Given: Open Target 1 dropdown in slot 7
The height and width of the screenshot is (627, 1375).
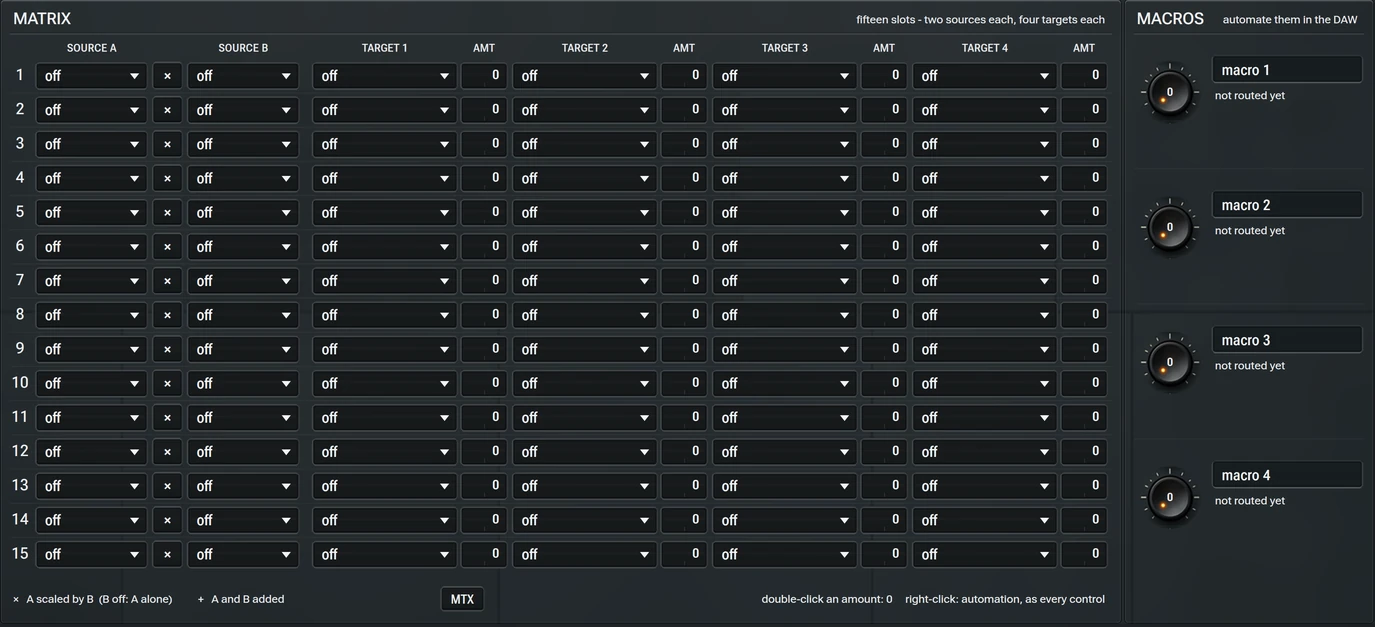Looking at the screenshot, I should [x=385, y=281].
